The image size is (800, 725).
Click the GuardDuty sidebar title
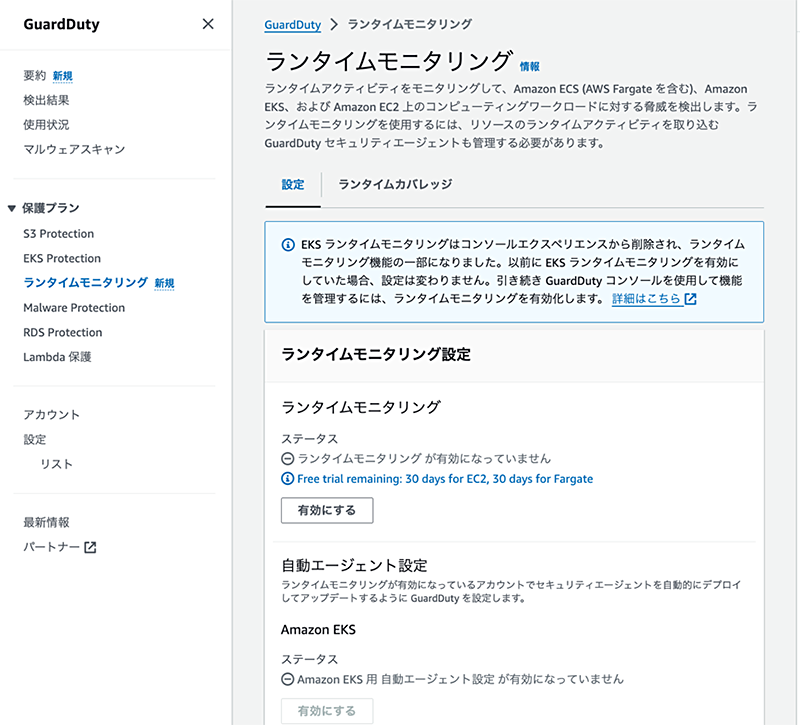click(62, 24)
